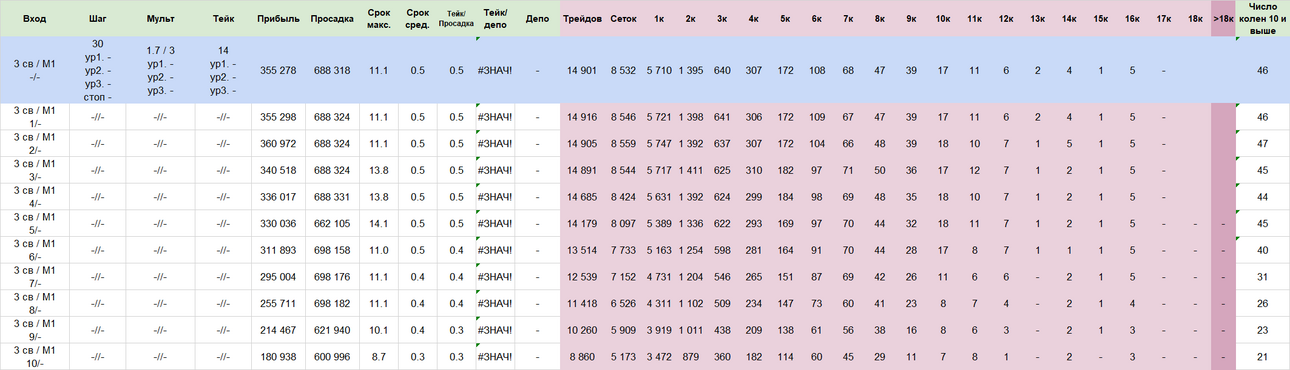Select profit cell 330 036
The width and height of the screenshot is (1290, 370).
click(x=277, y=224)
